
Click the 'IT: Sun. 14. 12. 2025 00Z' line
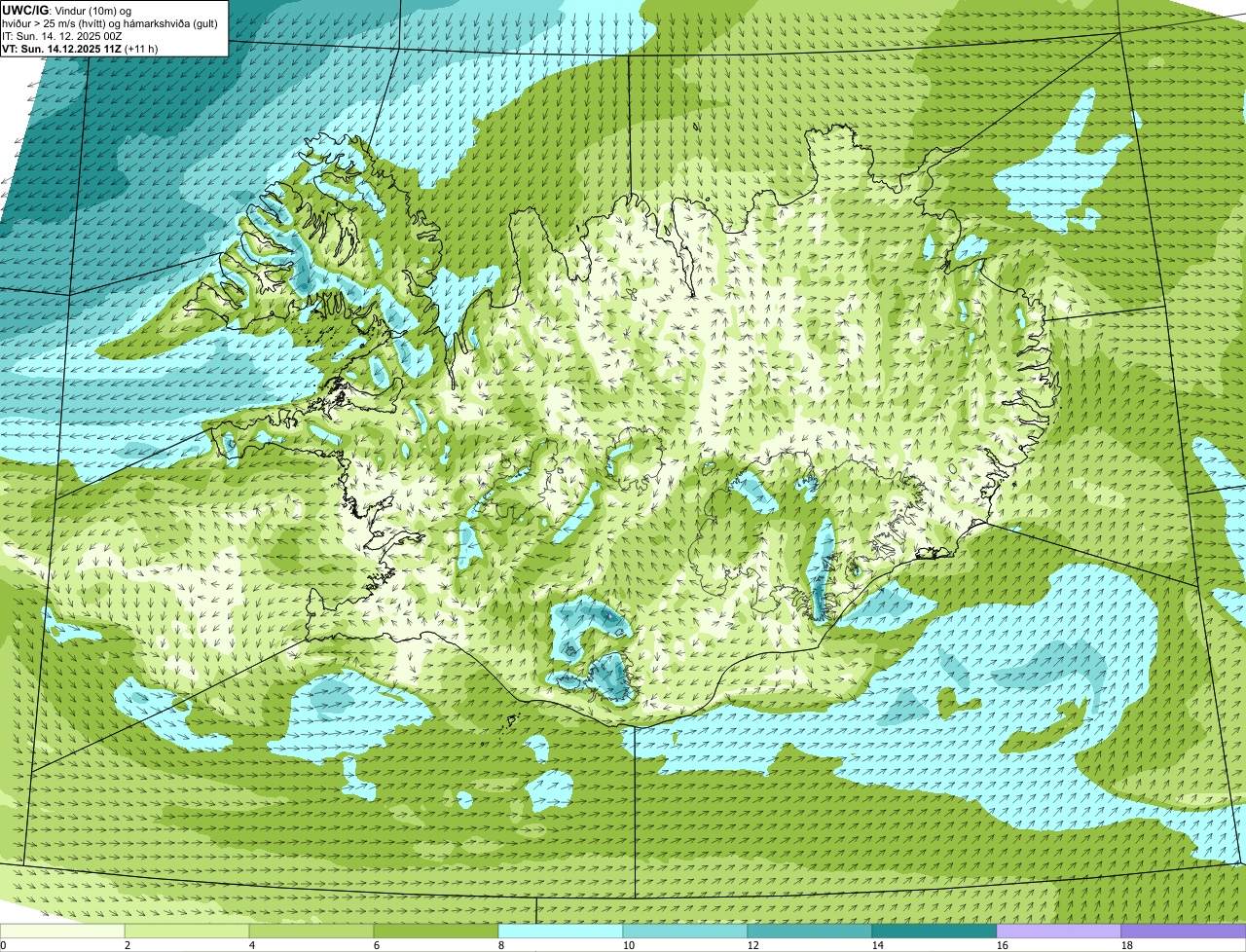click(62, 35)
